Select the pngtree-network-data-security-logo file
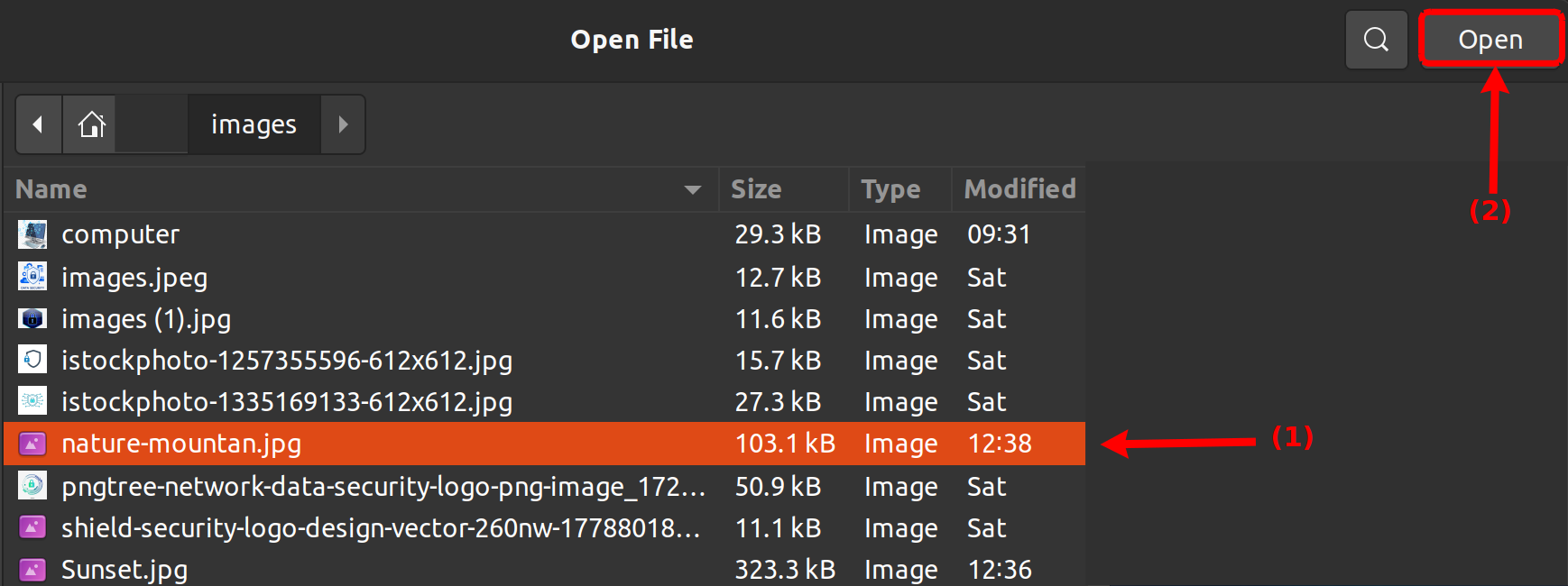This screenshot has height=586, width=1568. tap(383, 487)
